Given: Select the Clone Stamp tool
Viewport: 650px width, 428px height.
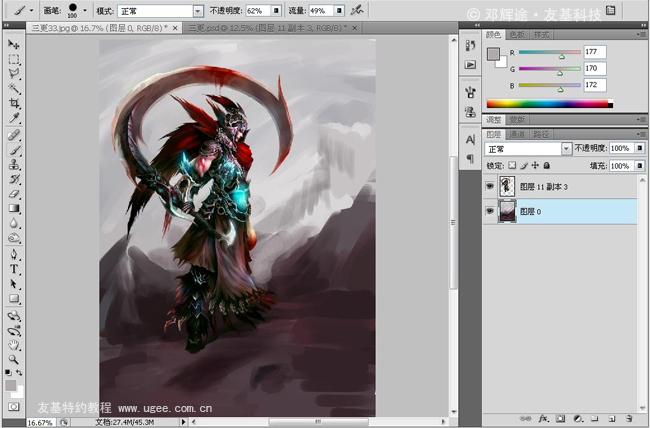Looking at the screenshot, I should (14, 165).
